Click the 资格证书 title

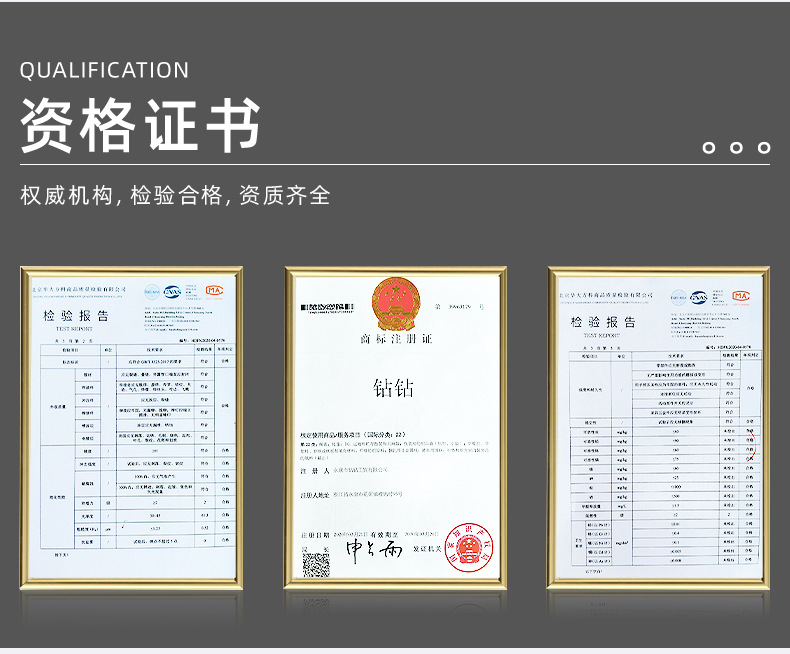tap(140, 126)
